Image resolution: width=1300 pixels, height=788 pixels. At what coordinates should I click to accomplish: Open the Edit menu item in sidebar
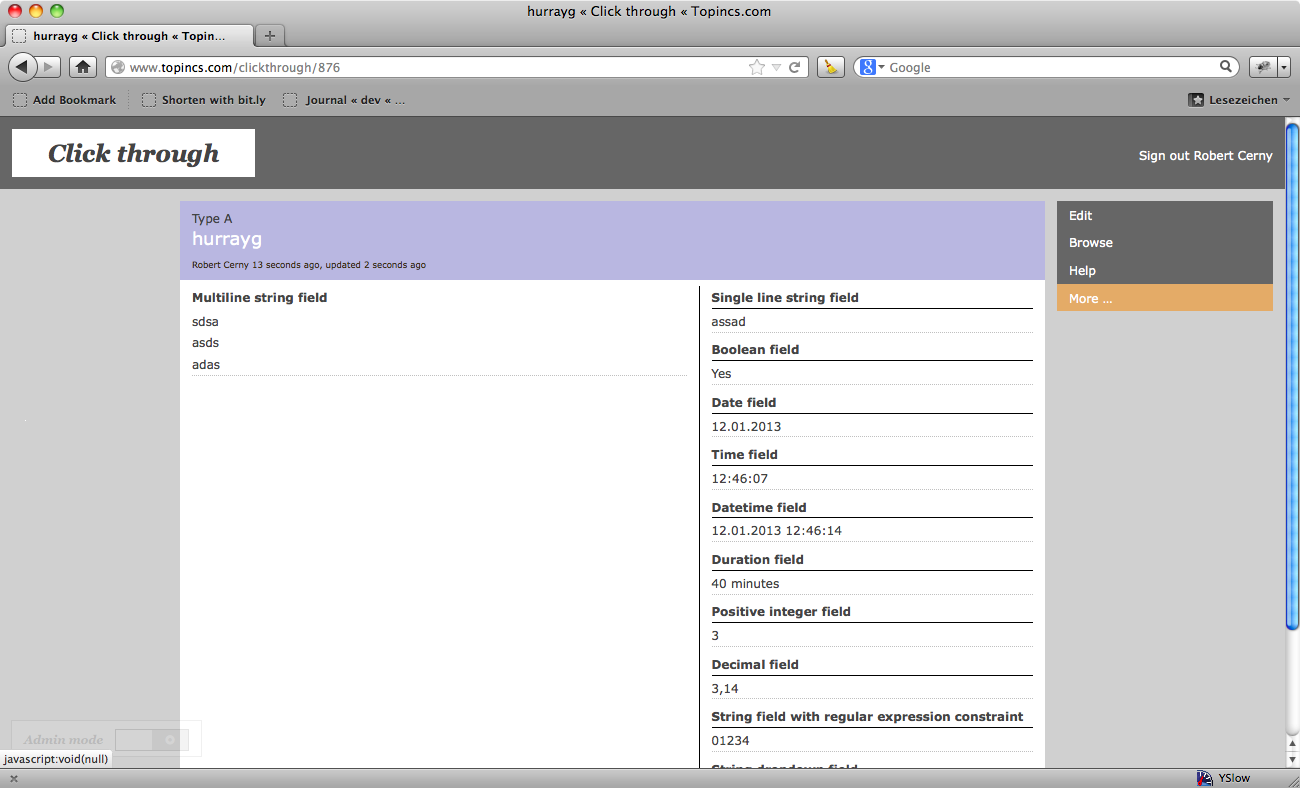click(x=1081, y=215)
